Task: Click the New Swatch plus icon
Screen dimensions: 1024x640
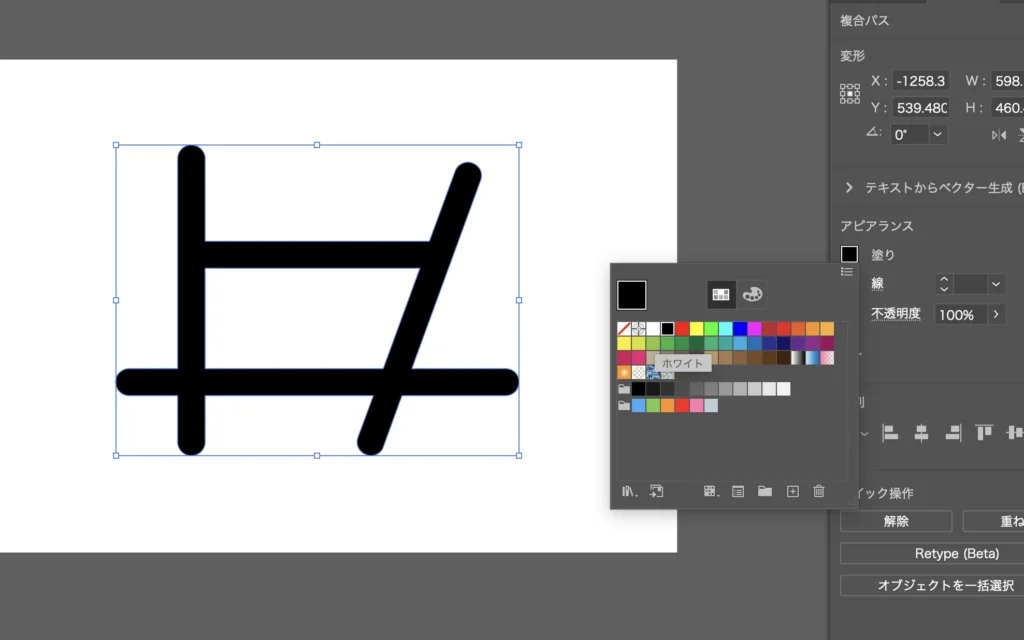Action: 793,491
